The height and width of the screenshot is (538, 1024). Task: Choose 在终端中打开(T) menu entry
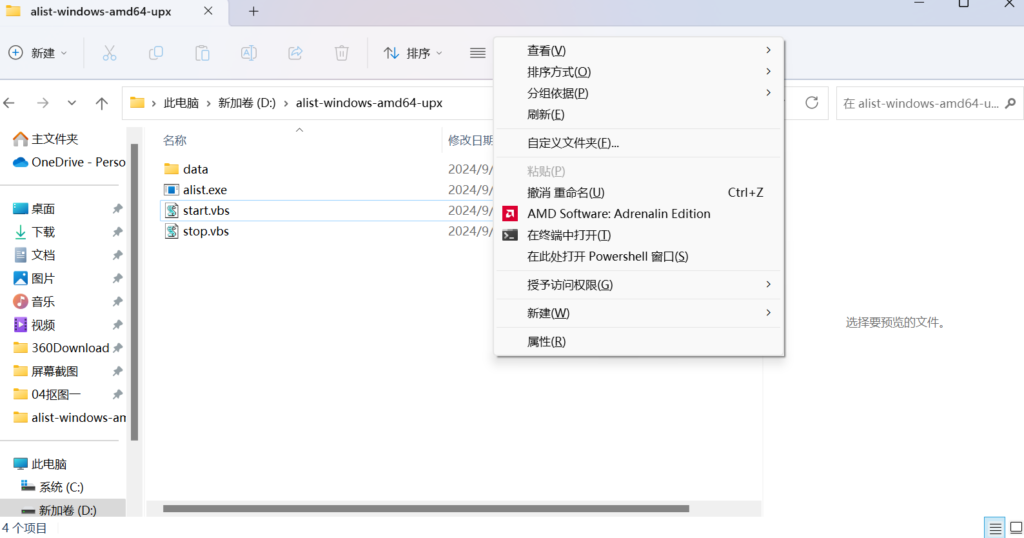(x=639, y=235)
